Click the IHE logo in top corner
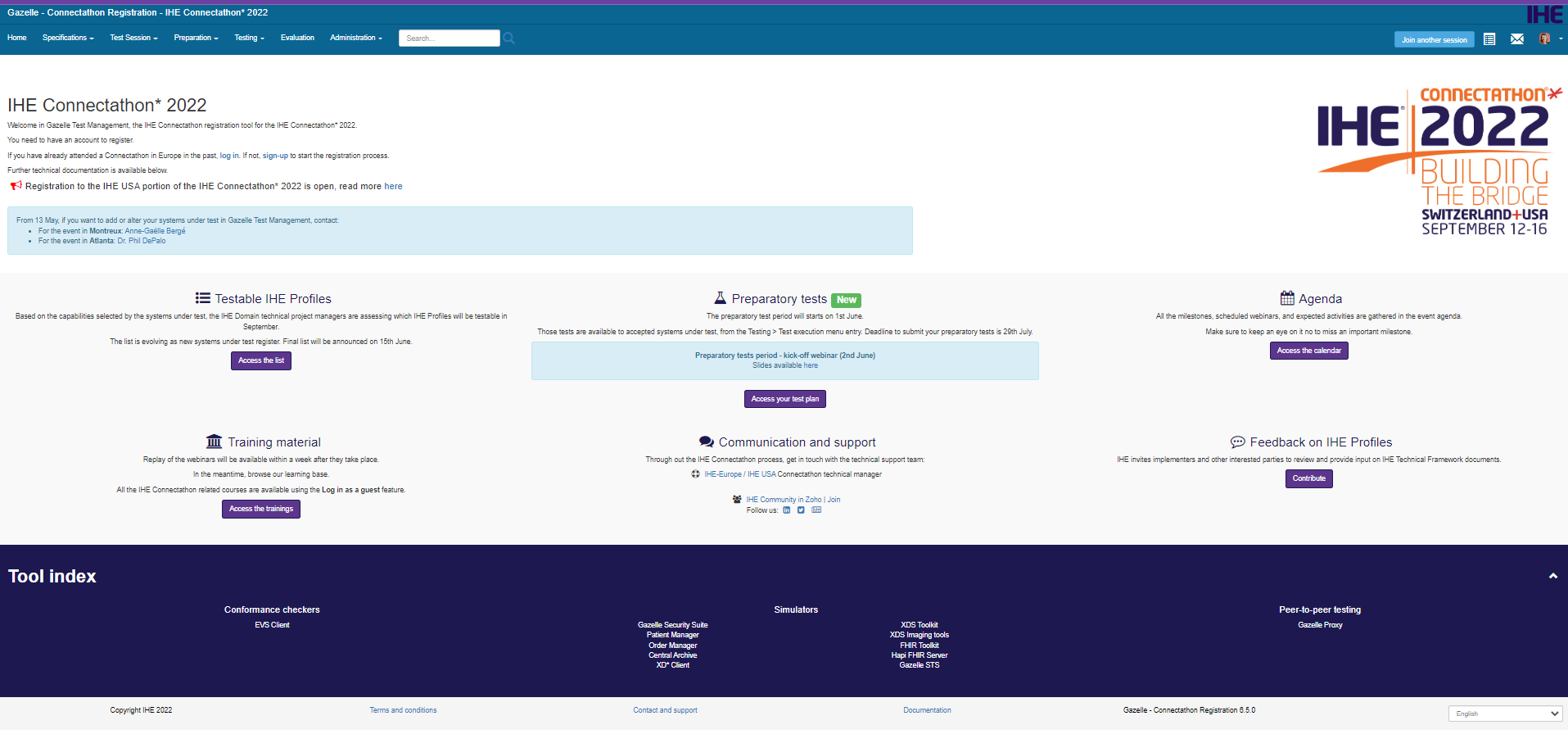Screen dimensions: 1568x734 pos(1544,15)
